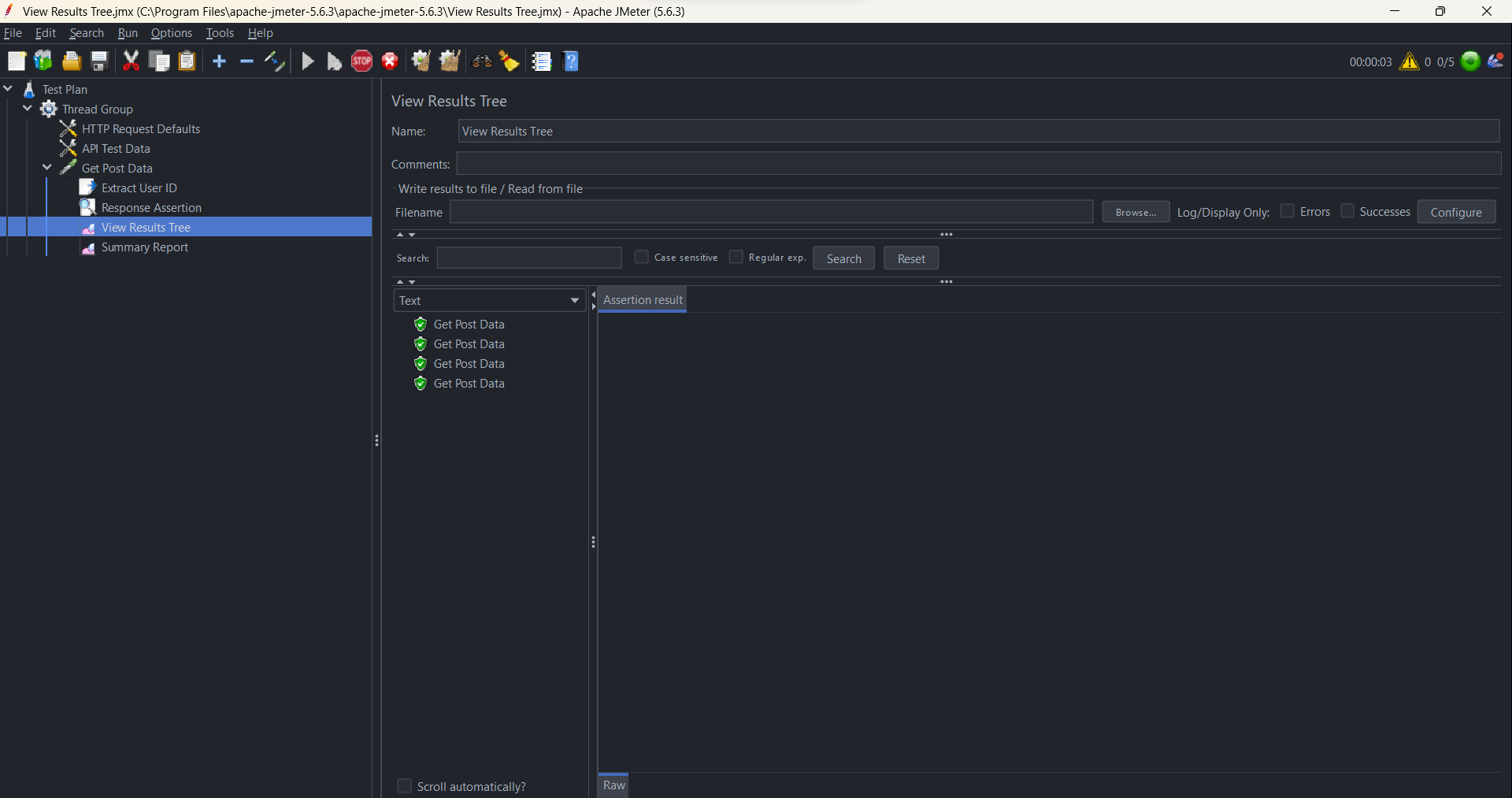Click the warning triangle log indicator
The image size is (1512, 798).
pos(1410,61)
